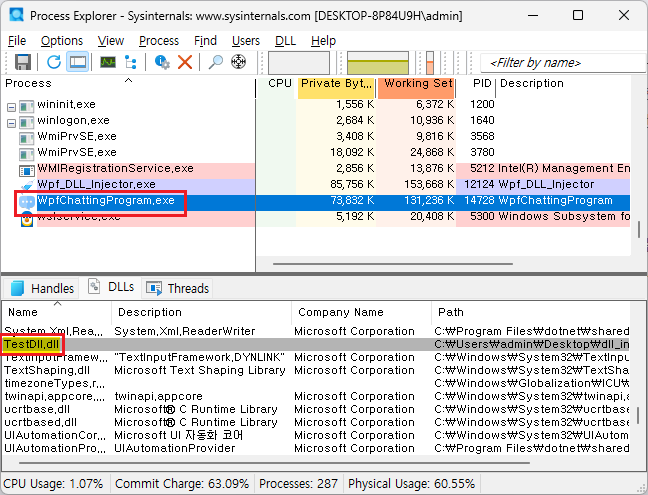
Task: Click the Refresh Now toolbar icon
Action: pos(54,62)
